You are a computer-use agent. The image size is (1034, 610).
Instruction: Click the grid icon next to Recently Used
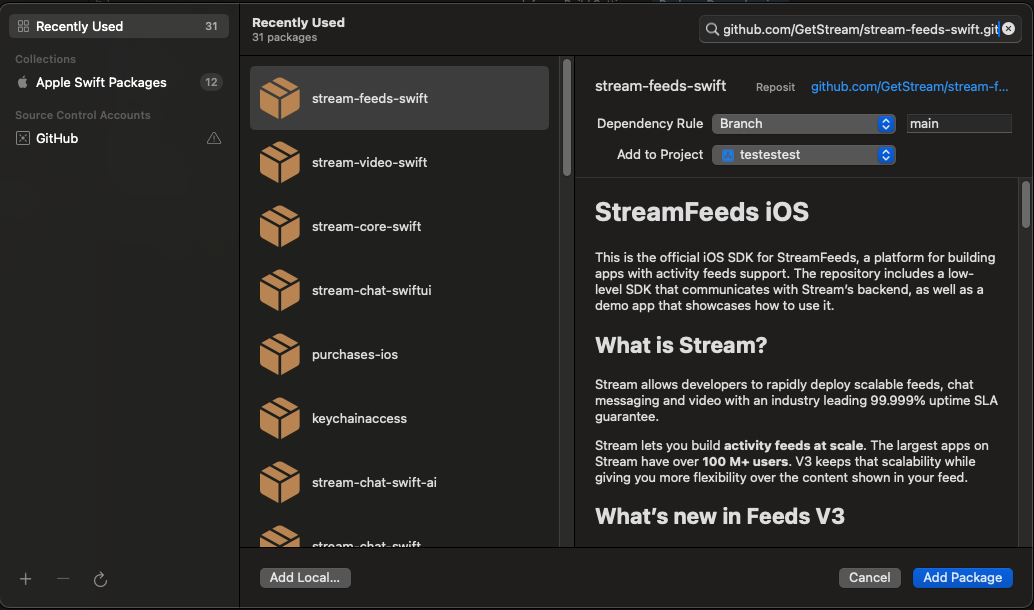tap(23, 25)
